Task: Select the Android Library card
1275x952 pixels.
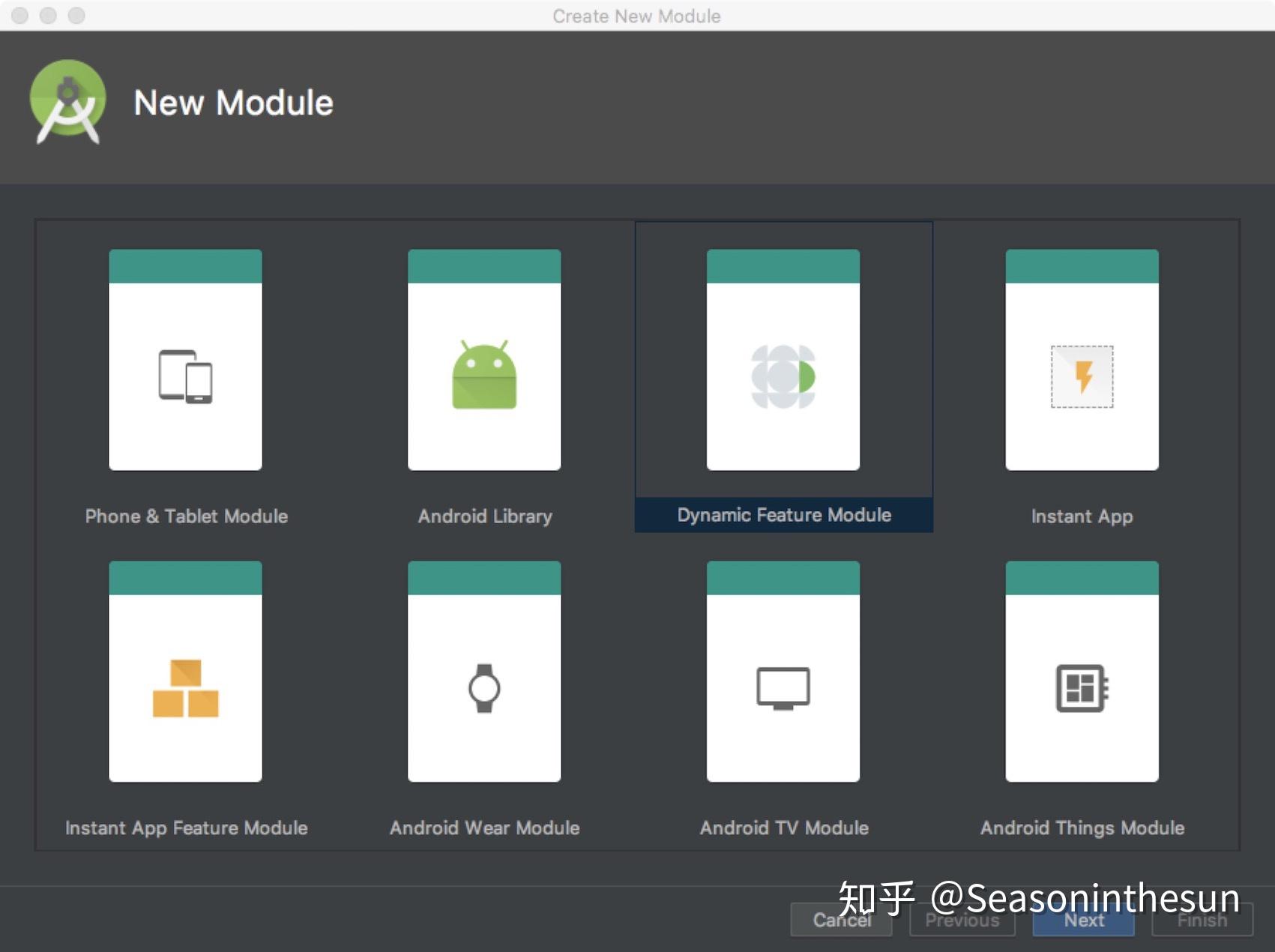Action: pyautogui.click(x=483, y=360)
